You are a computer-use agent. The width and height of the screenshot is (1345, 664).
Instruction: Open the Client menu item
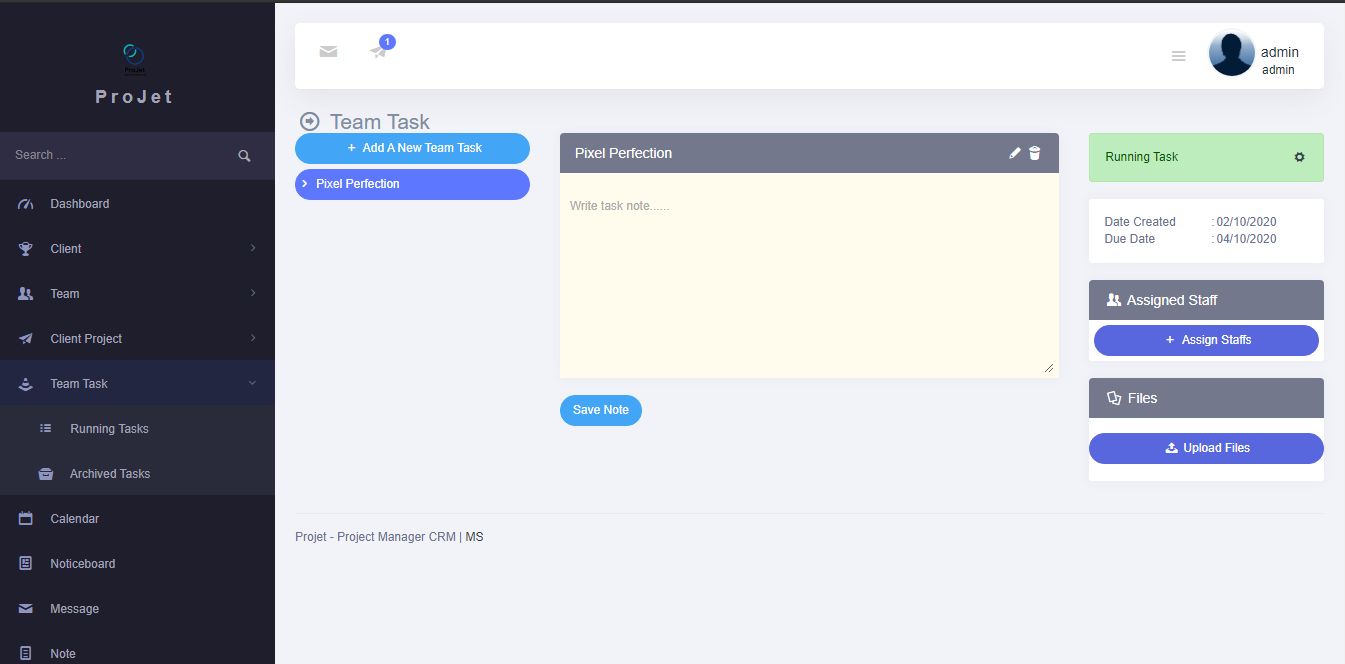click(x=137, y=249)
